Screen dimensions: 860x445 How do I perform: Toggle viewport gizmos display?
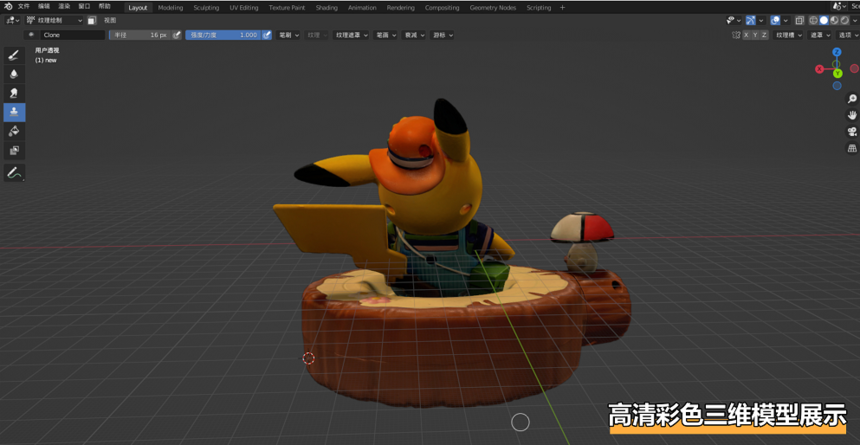point(751,20)
